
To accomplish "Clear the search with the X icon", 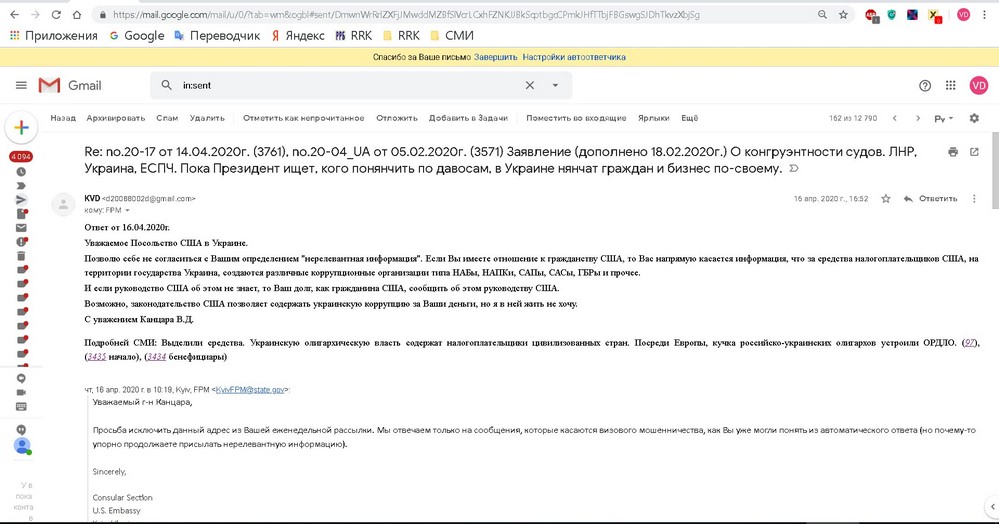I will 529,85.
